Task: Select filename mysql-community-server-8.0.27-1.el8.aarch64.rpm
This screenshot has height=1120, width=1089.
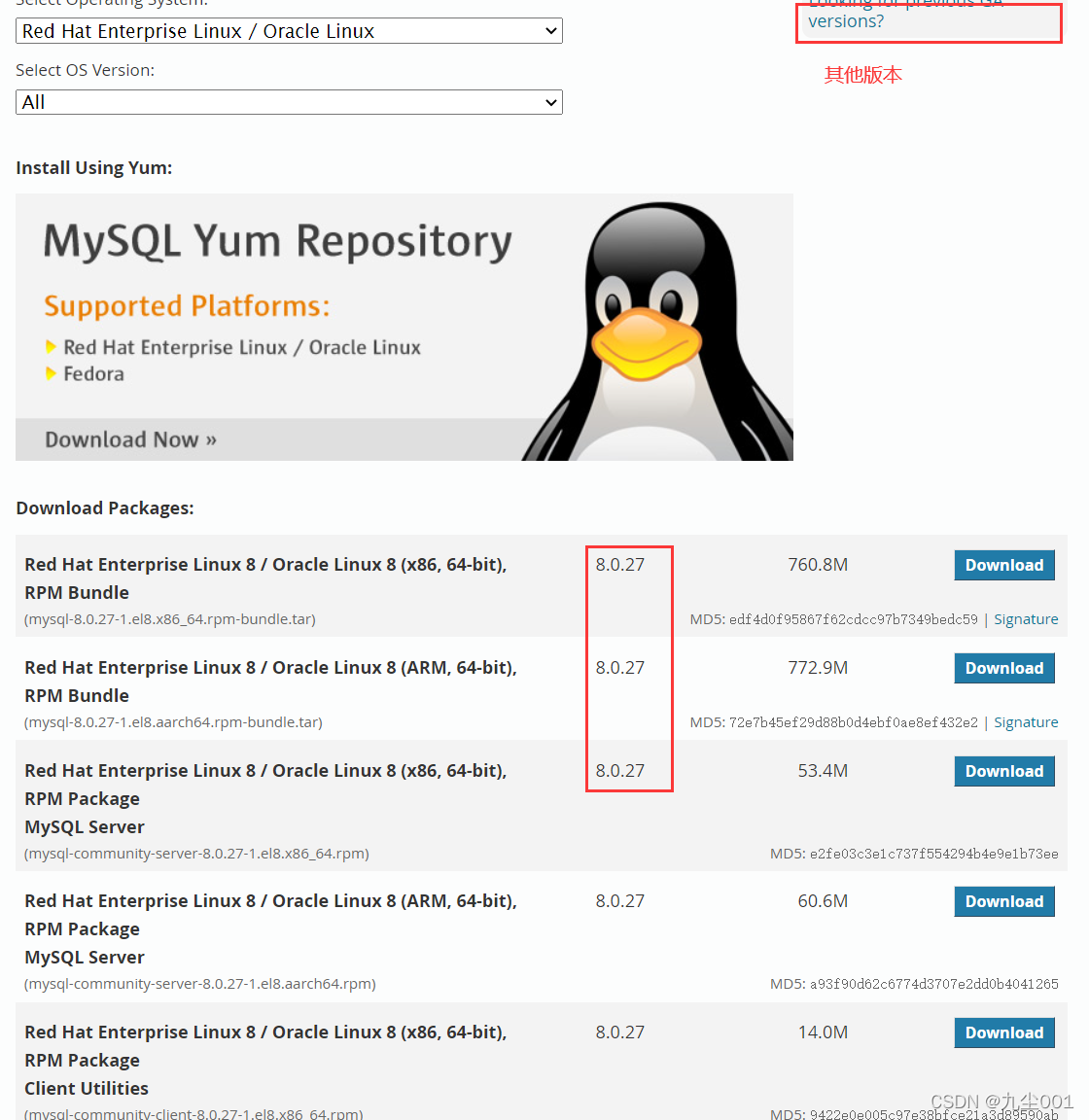Action: point(200,984)
